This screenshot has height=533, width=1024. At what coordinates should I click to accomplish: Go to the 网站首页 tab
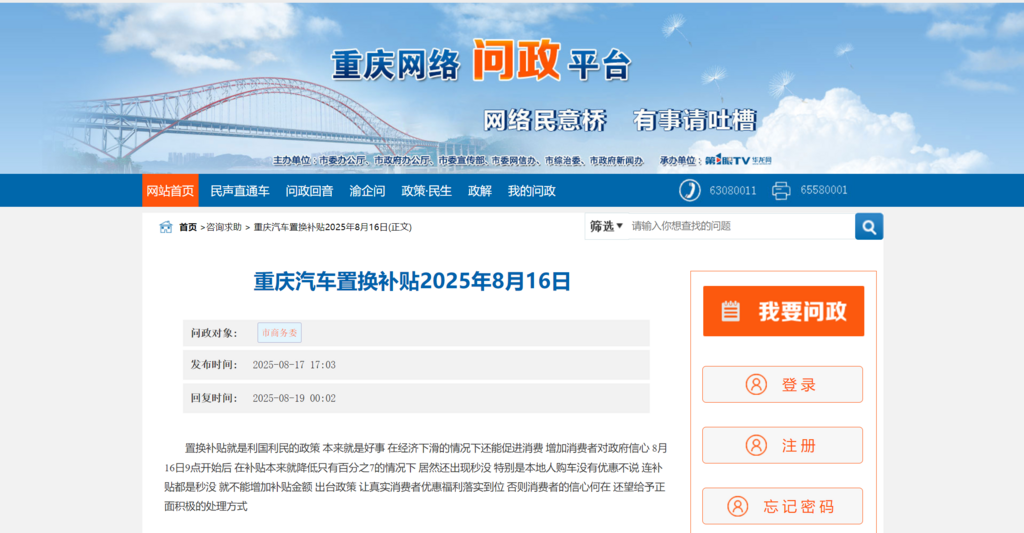click(x=170, y=191)
